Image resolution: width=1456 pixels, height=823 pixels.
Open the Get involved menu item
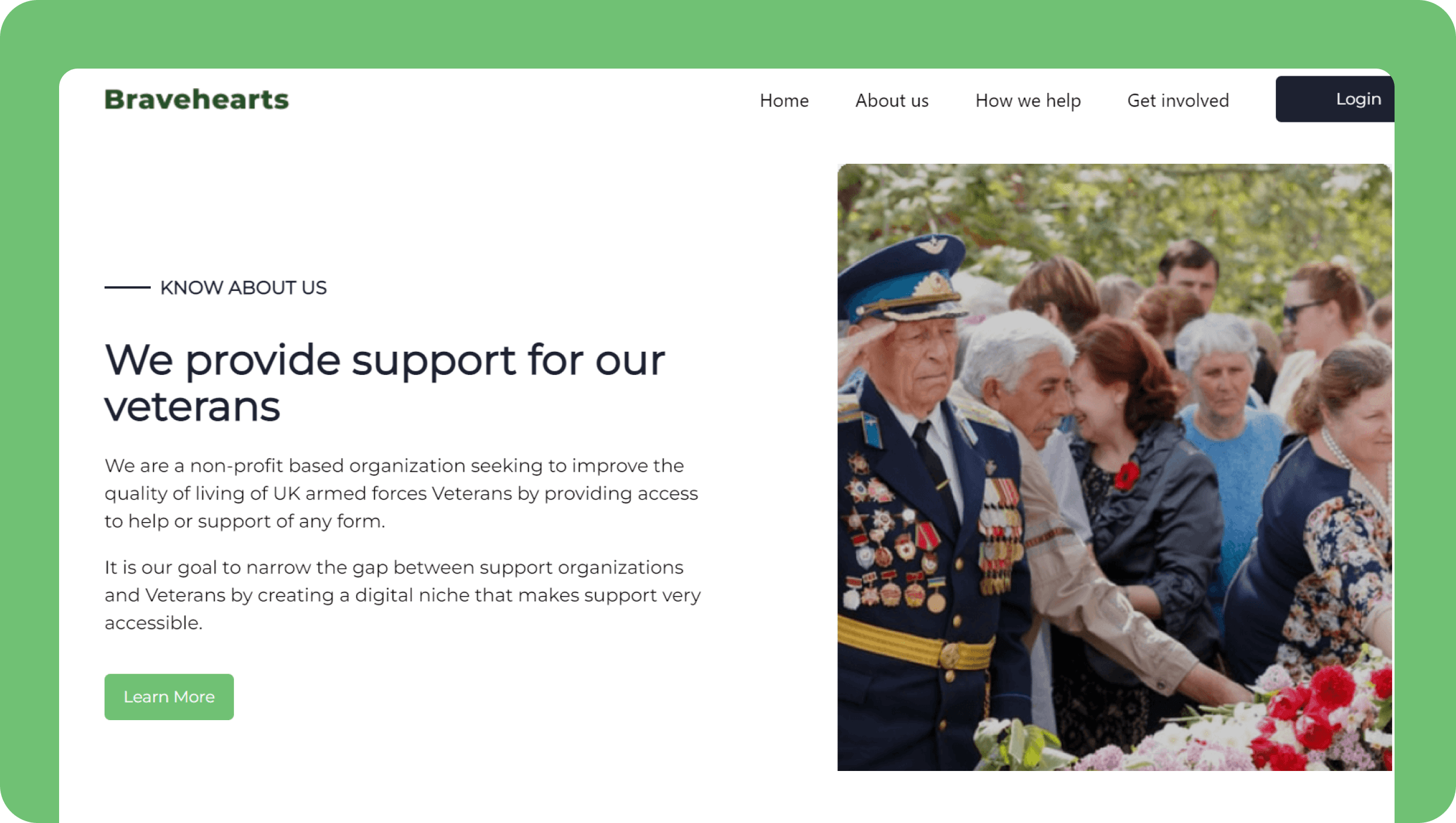click(x=1178, y=101)
